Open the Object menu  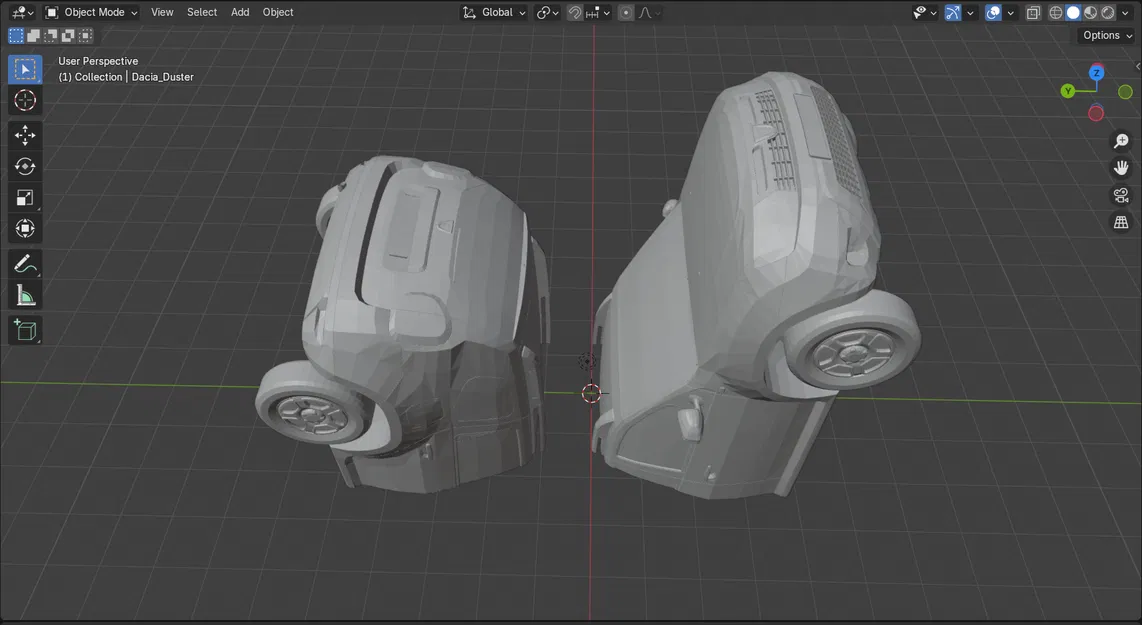click(x=277, y=12)
